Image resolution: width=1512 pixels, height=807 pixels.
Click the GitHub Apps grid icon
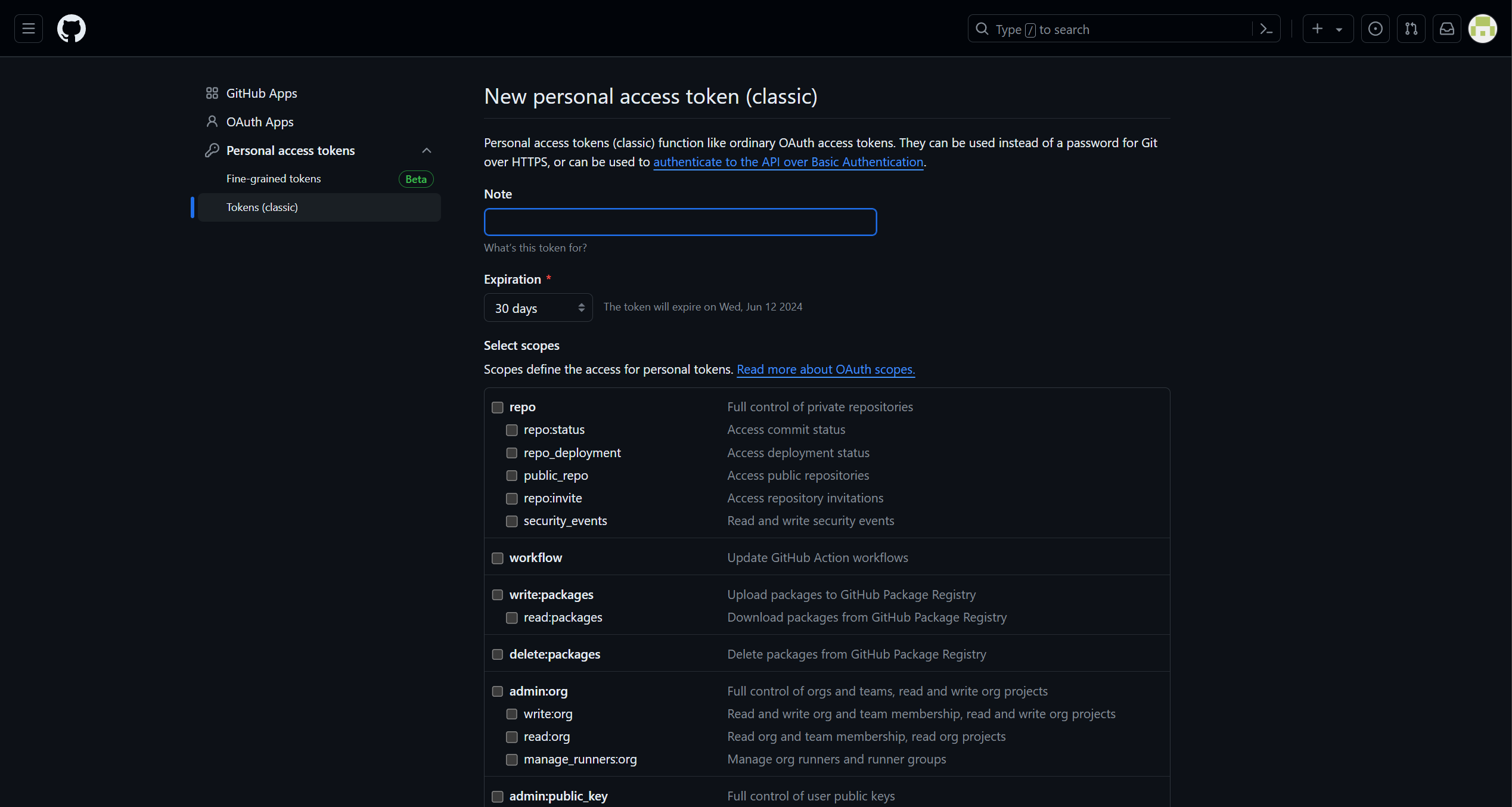coord(212,93)
